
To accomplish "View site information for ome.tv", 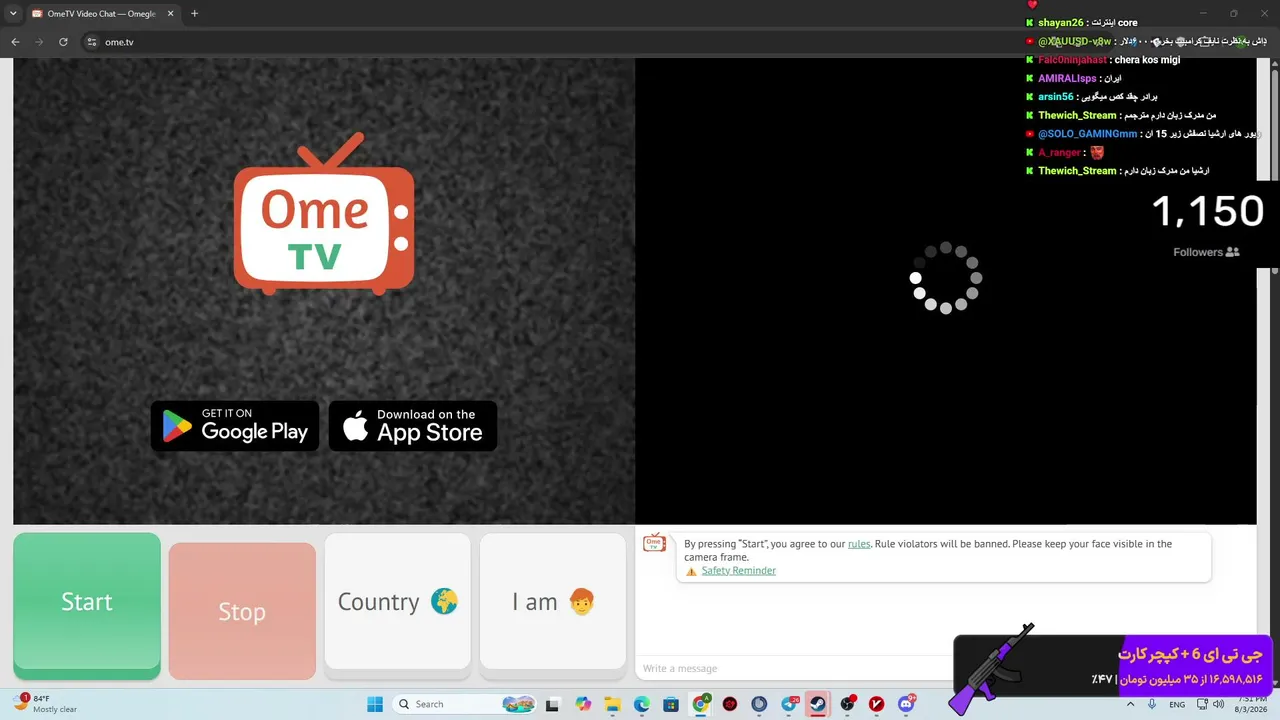I will click(92, 42).
